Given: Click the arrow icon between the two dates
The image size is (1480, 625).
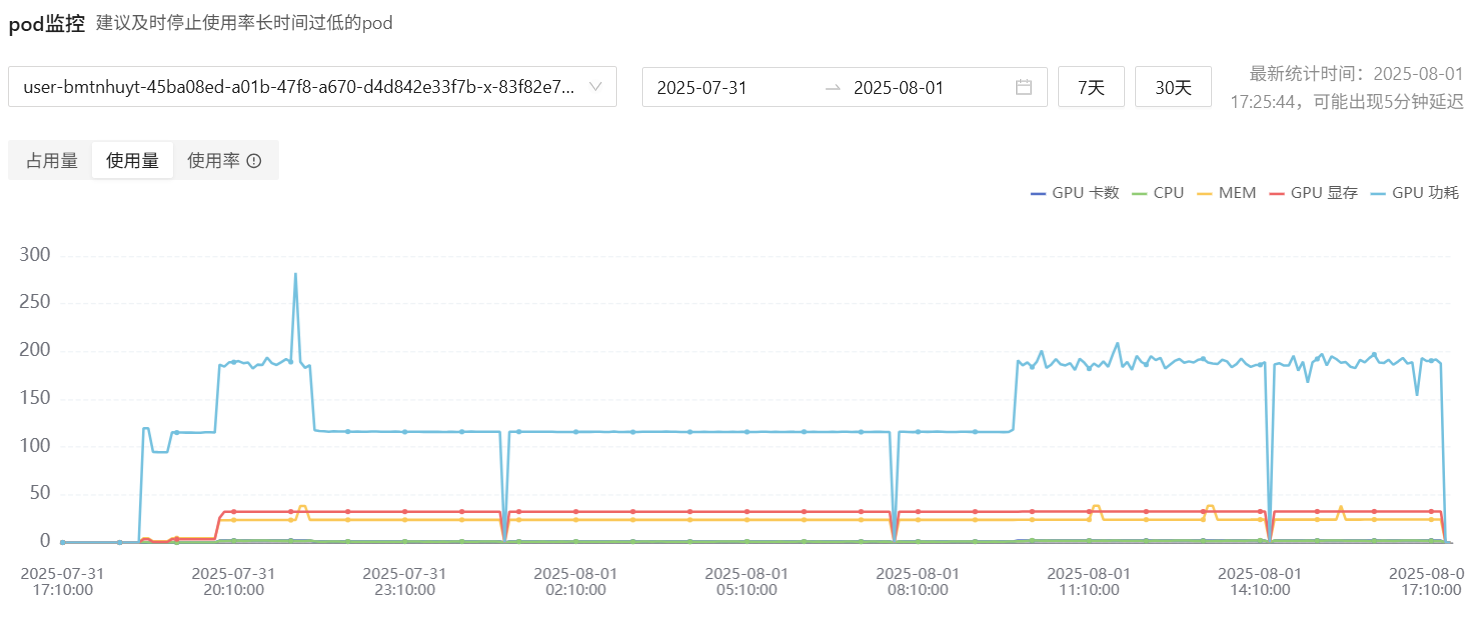Looking at the screenshot, I should [832, 87].
